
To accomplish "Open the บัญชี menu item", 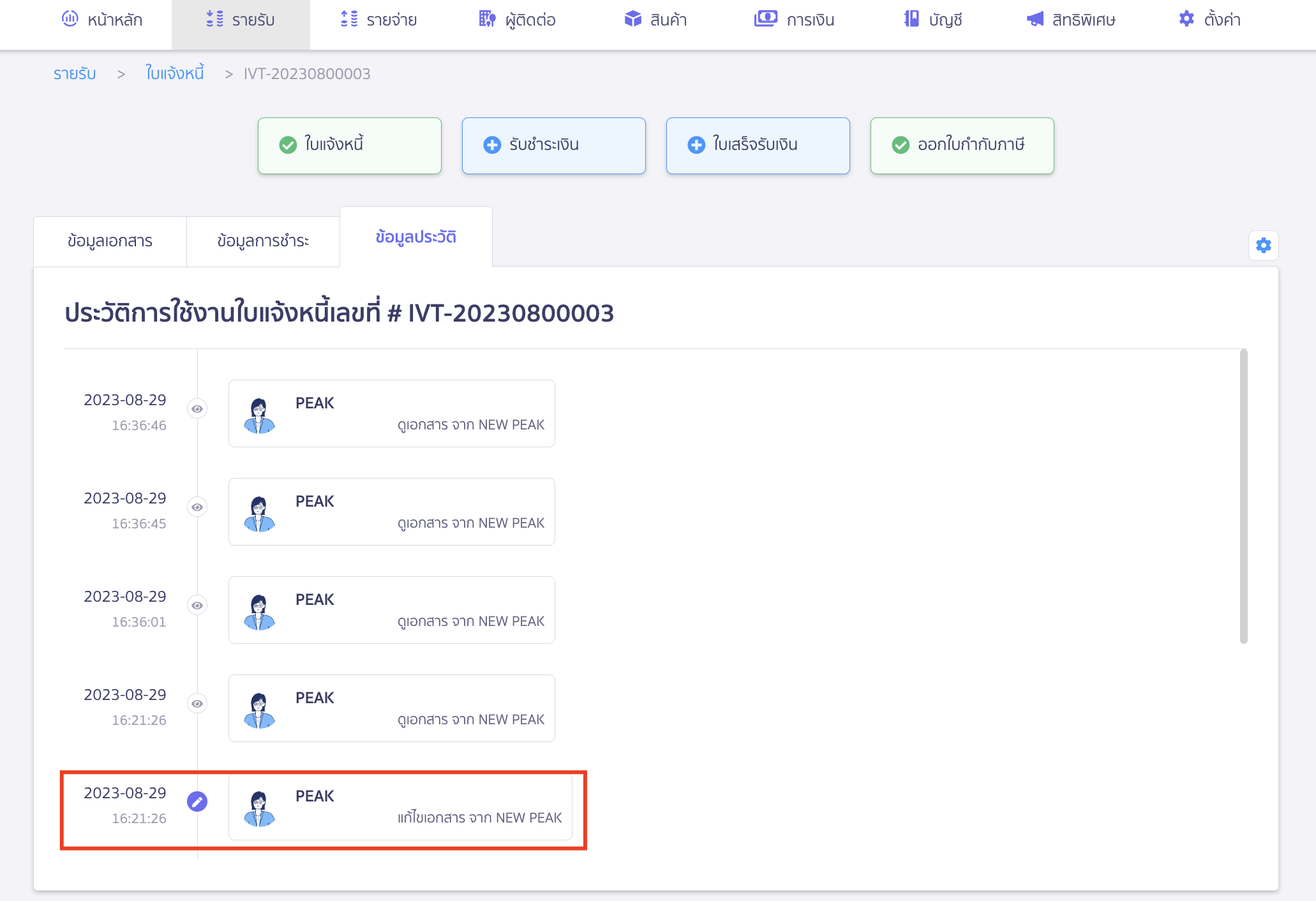I will (932, 20).
